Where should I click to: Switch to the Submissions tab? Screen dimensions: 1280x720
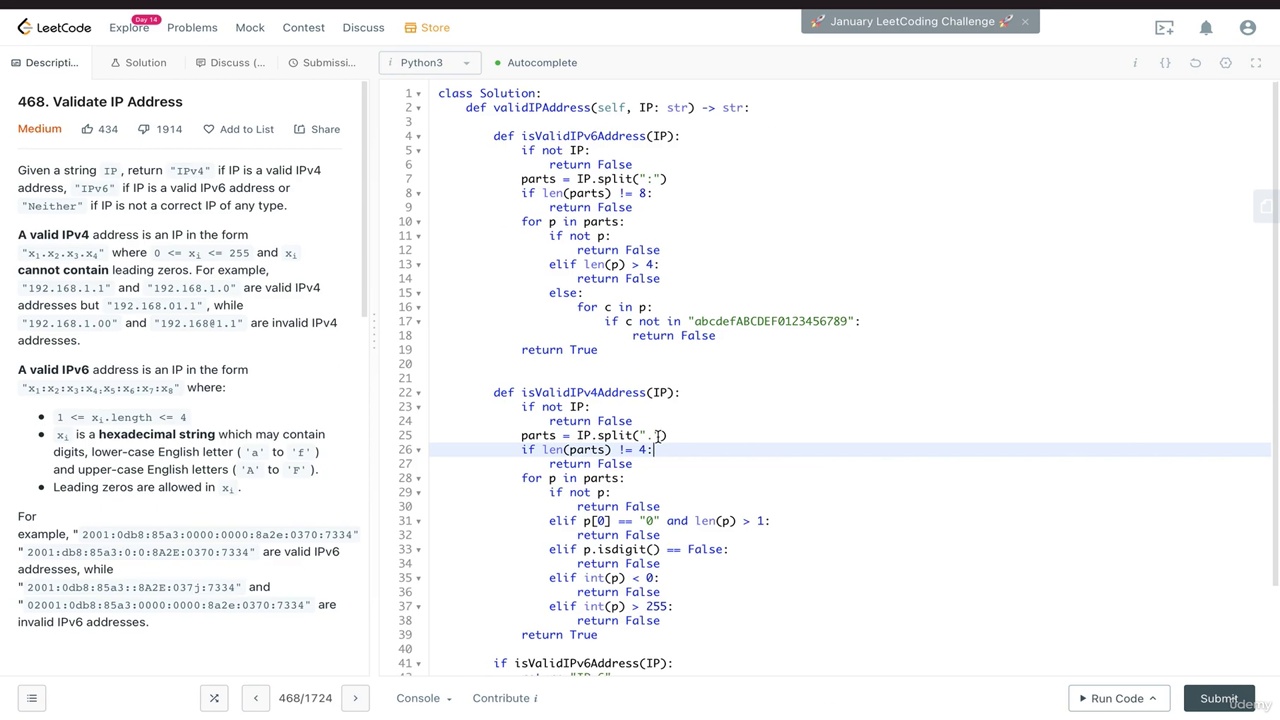pyautogui.click(x=322, y=63)
